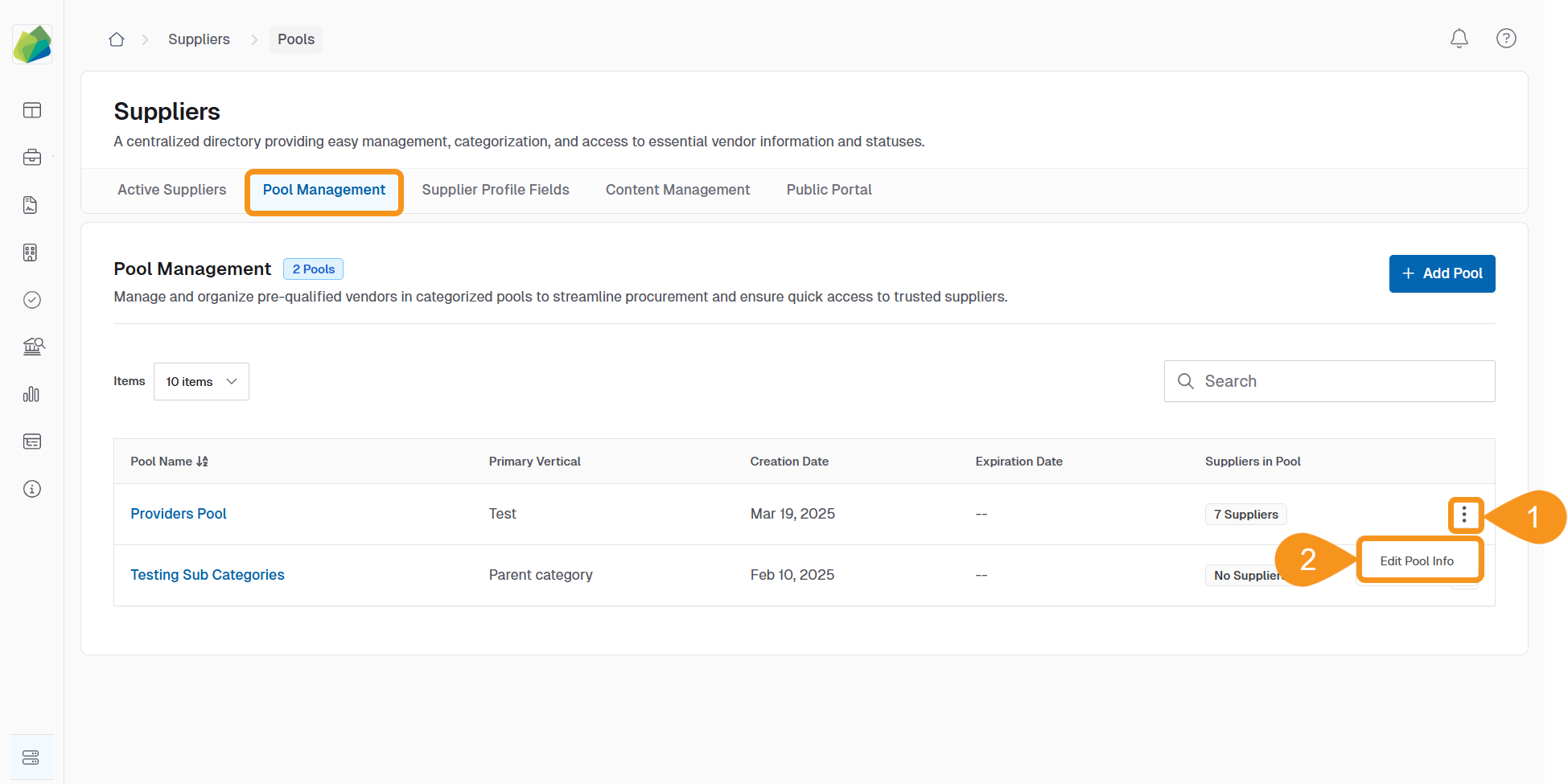The width and height of the screenshot is (1568, 784).
Task: Click the dashboard layout sidebar icon
Action: (32, 110)
